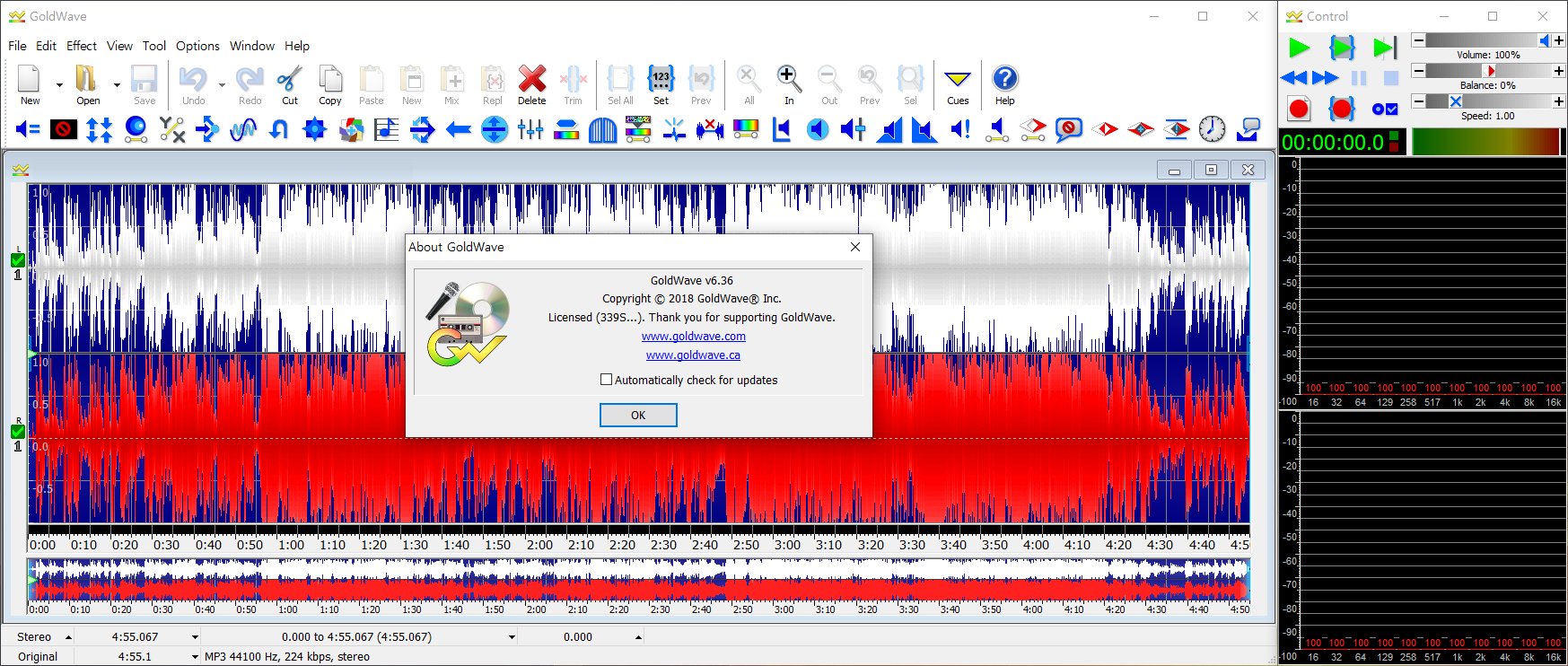Click the reverse left arrow effect icon
Screen dimensions: 1568x666
click(x=459, y=129)
